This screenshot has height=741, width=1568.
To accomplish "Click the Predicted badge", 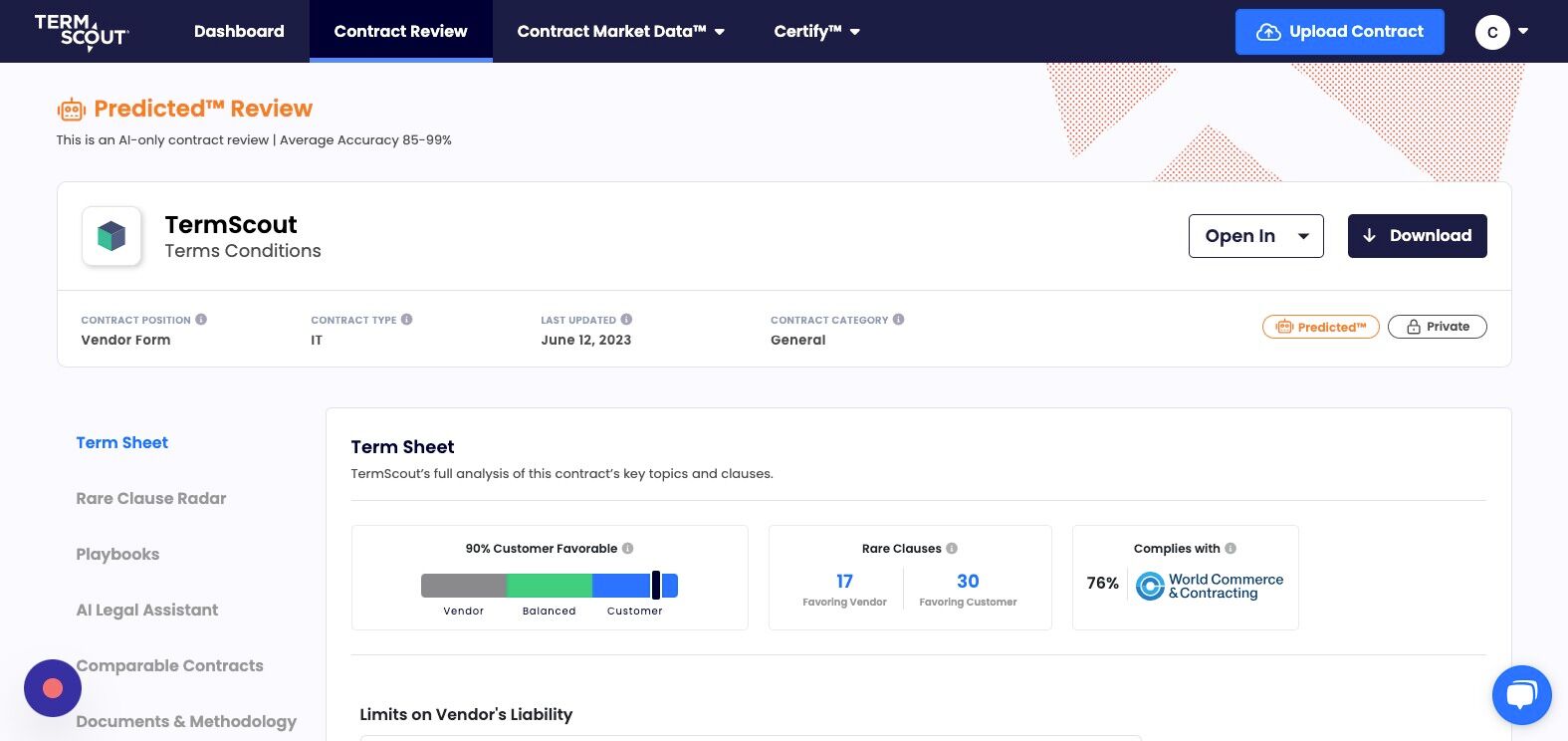I will [1320, 327].
